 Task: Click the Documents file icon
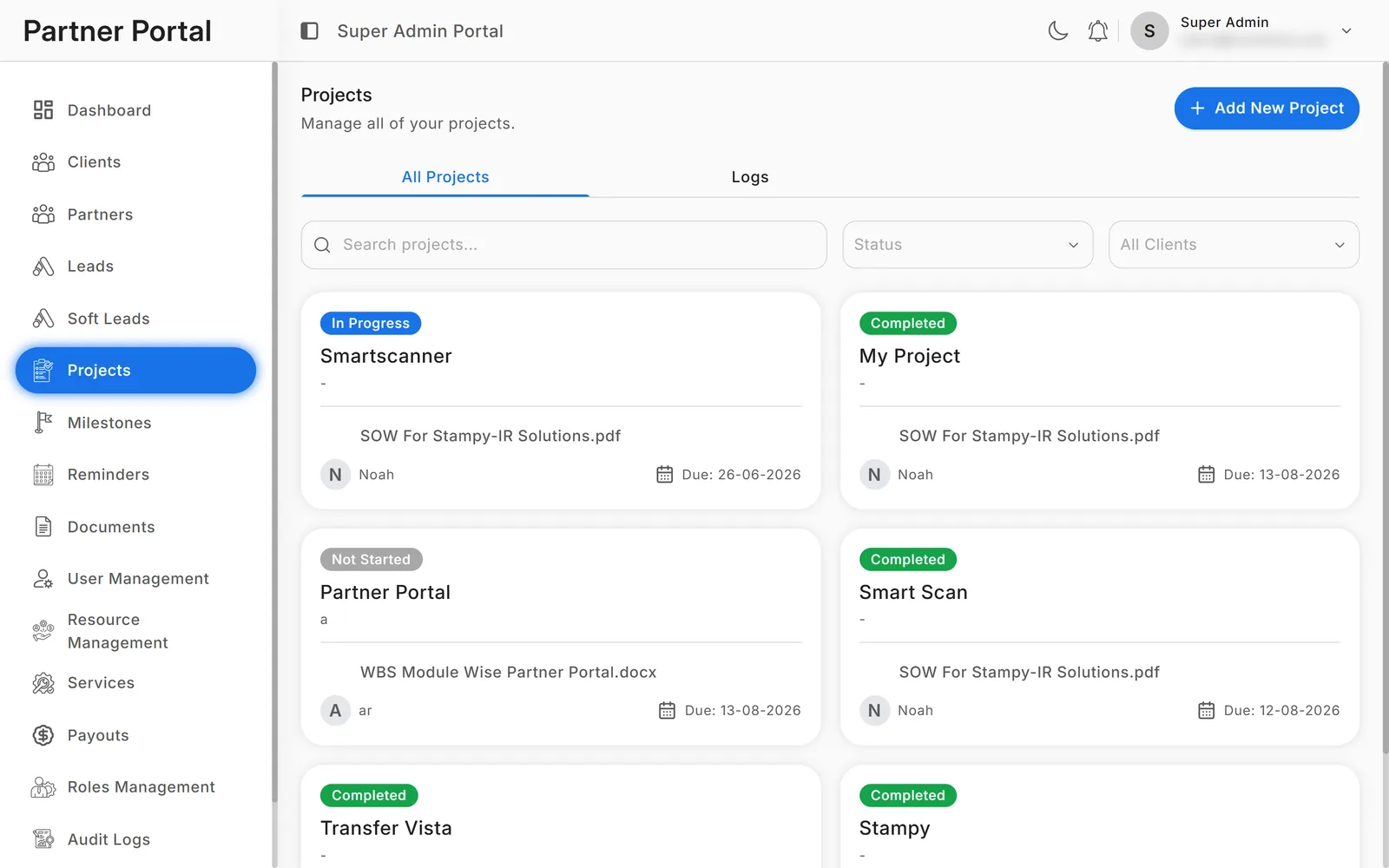pos(43,527)
